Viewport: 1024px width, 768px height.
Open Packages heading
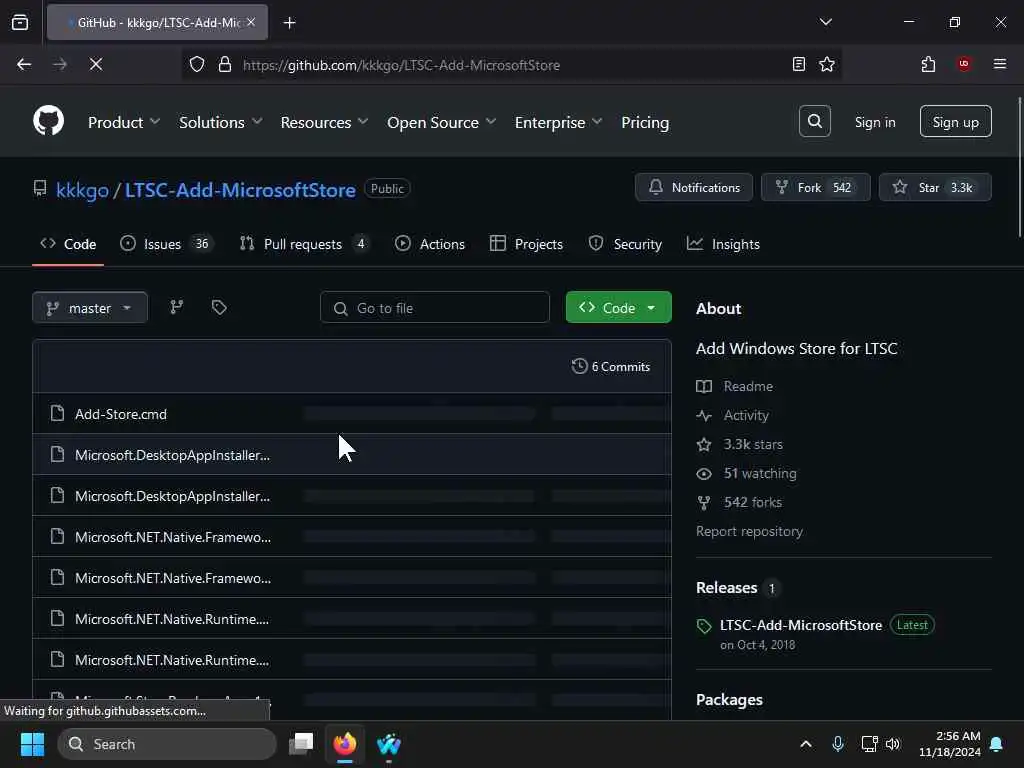coord(729,699)
